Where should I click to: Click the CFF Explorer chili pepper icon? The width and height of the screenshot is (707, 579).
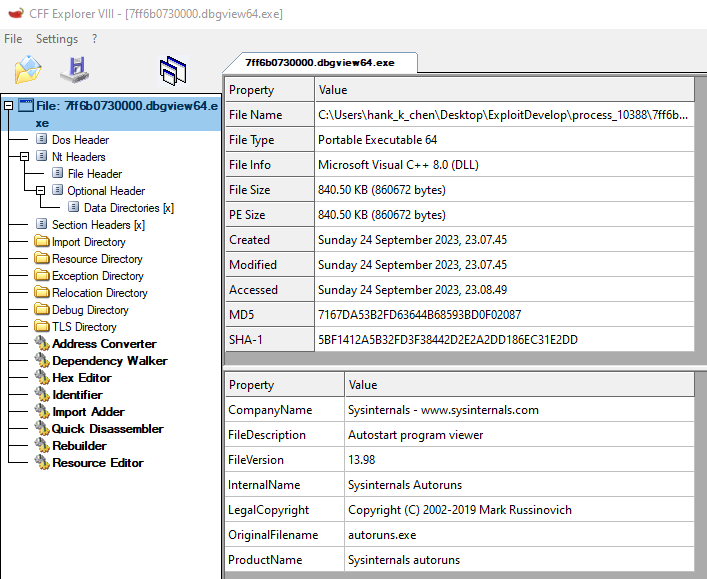(x=16, y=14)
